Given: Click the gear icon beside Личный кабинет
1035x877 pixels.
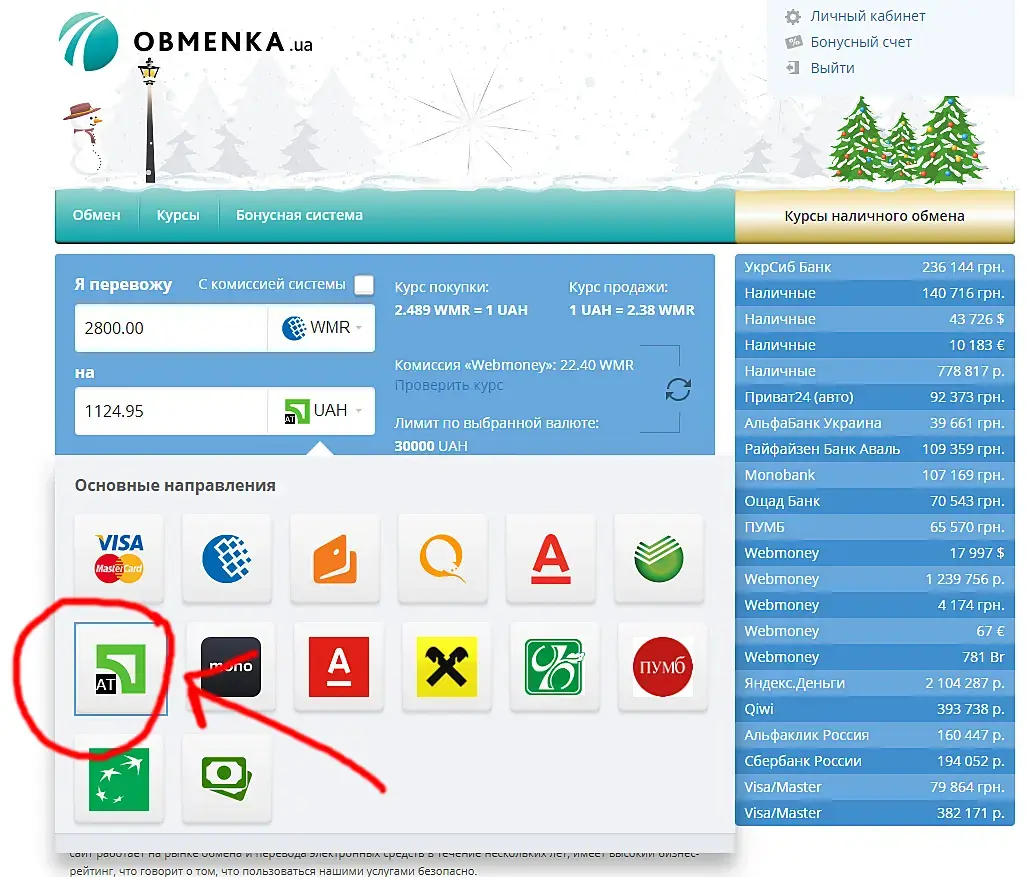Looking at the screenshot, I should point(793,16).
